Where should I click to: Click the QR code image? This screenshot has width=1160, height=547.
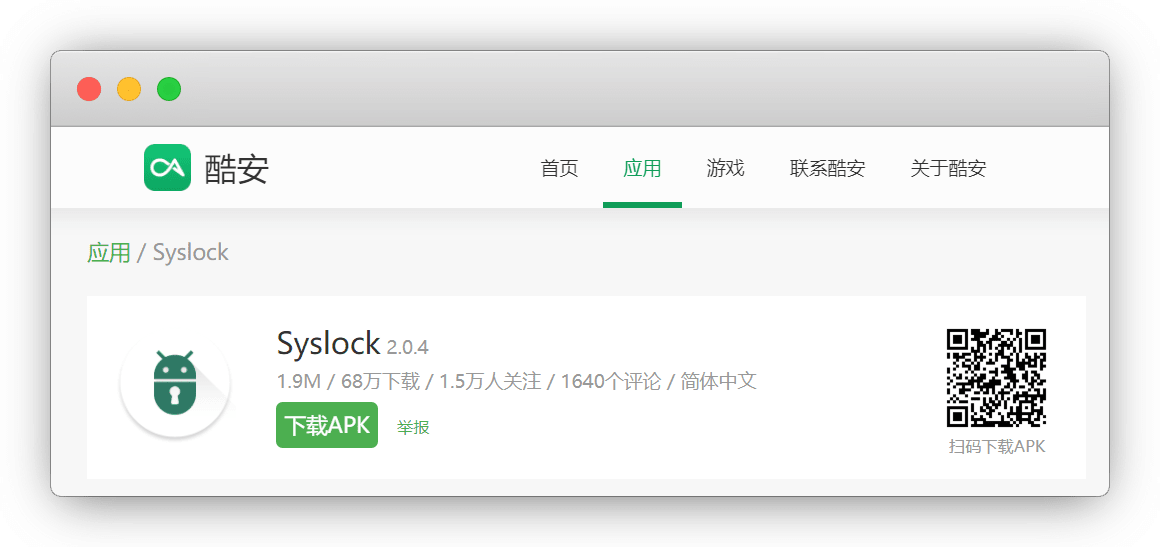pos(997,377)
